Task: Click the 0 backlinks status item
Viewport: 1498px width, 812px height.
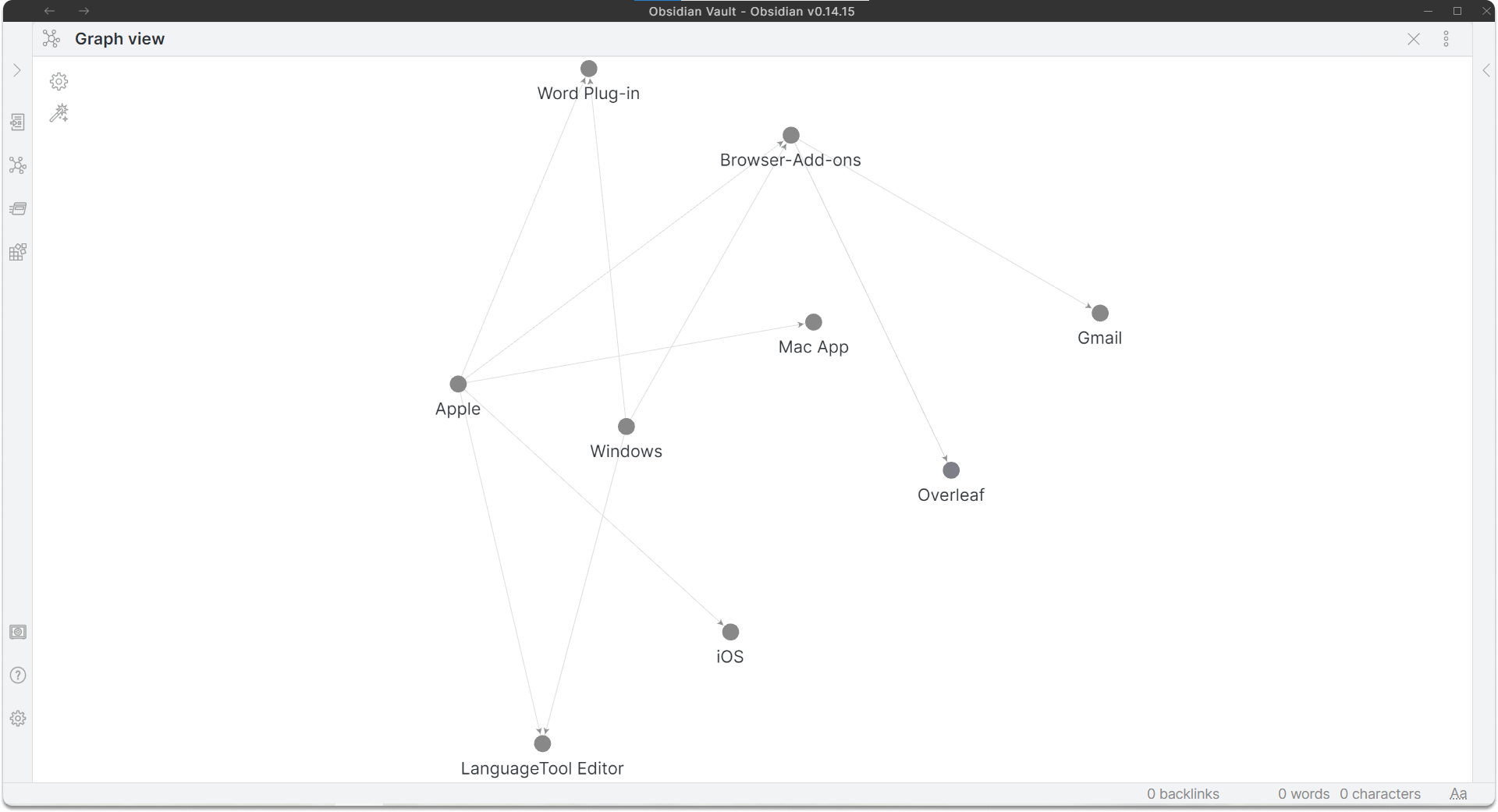Action: (x=1183, y=794)
